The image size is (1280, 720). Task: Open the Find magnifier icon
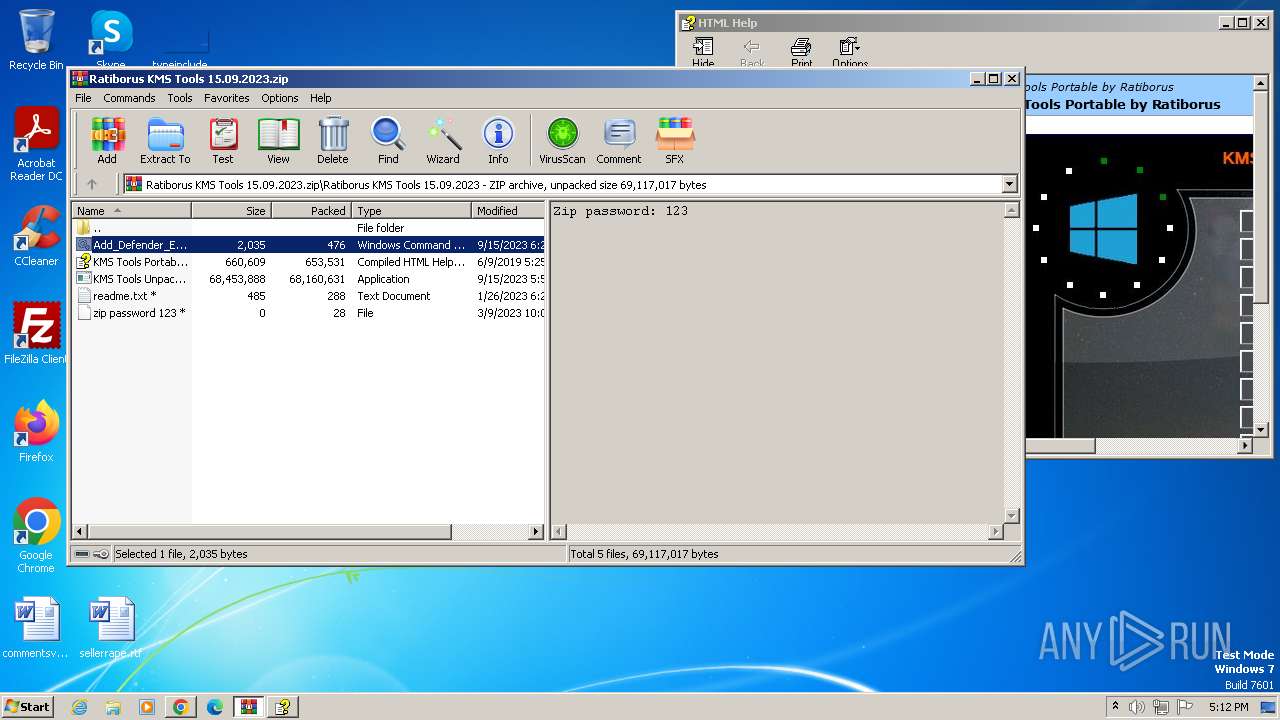tap(388, 140)
